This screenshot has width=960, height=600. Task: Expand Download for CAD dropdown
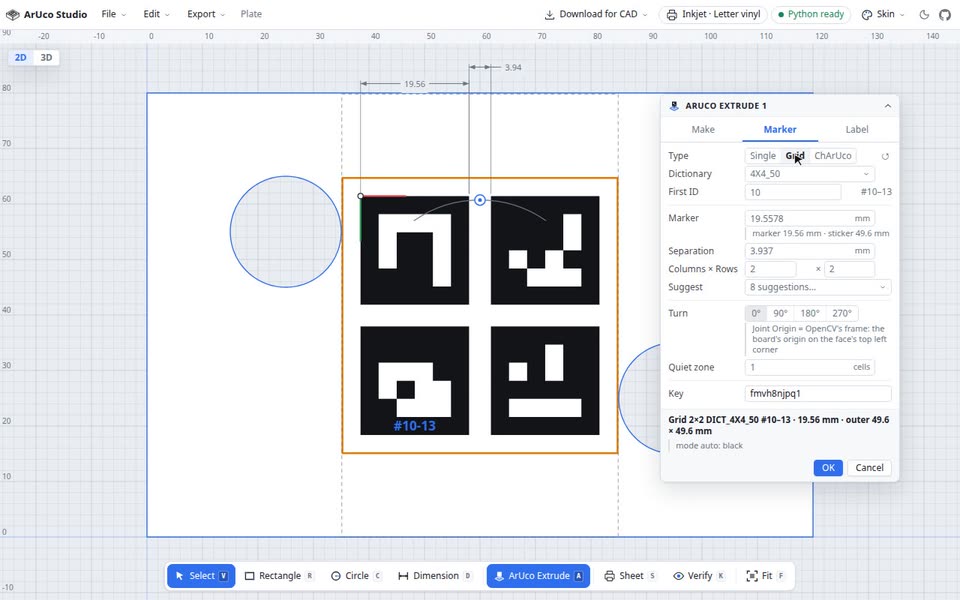click(596, 14)
